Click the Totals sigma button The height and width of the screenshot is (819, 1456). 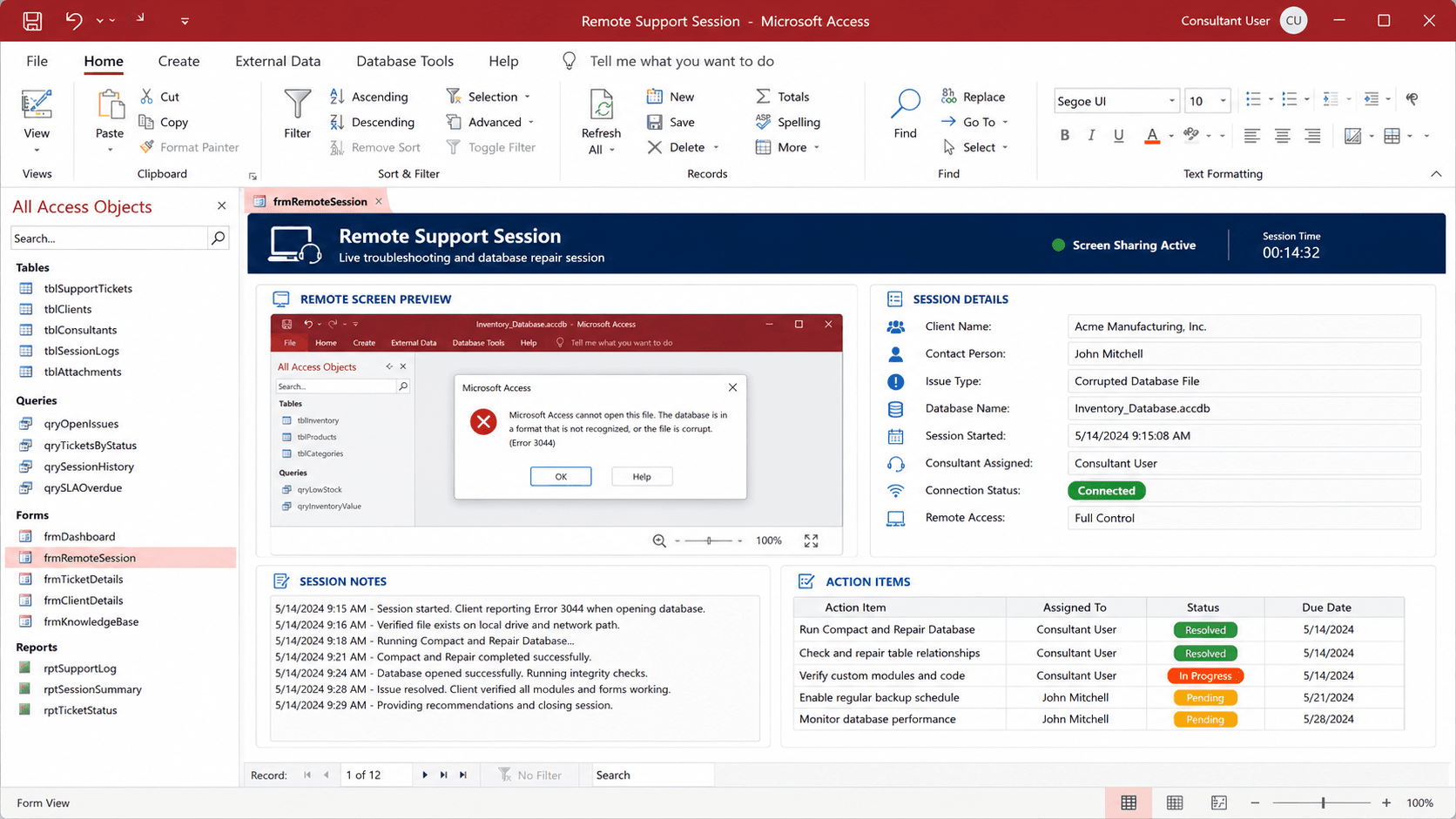[783, 97]
